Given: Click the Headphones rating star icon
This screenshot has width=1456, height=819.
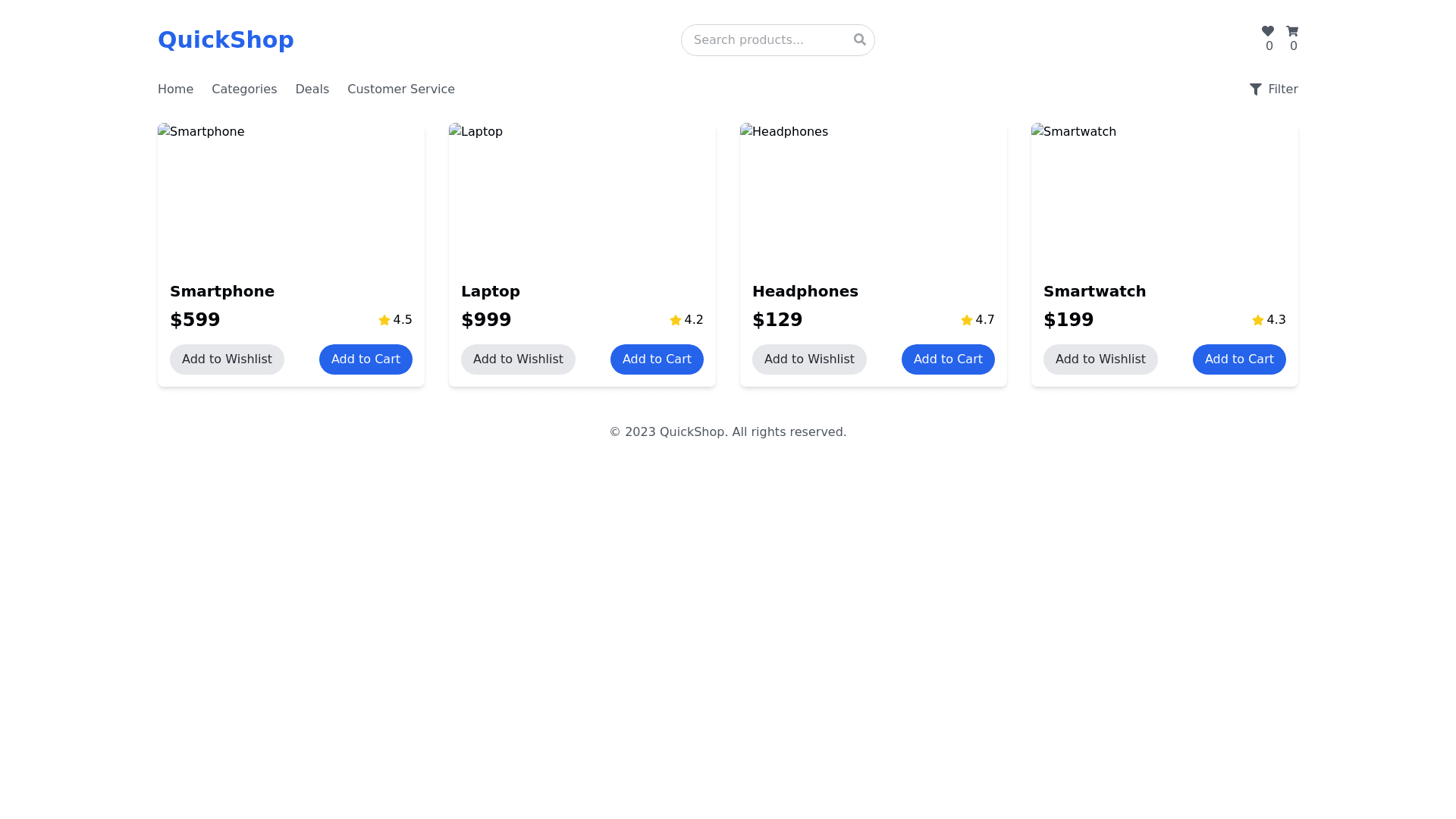Looking at the screenshot, I should point(967,320).
